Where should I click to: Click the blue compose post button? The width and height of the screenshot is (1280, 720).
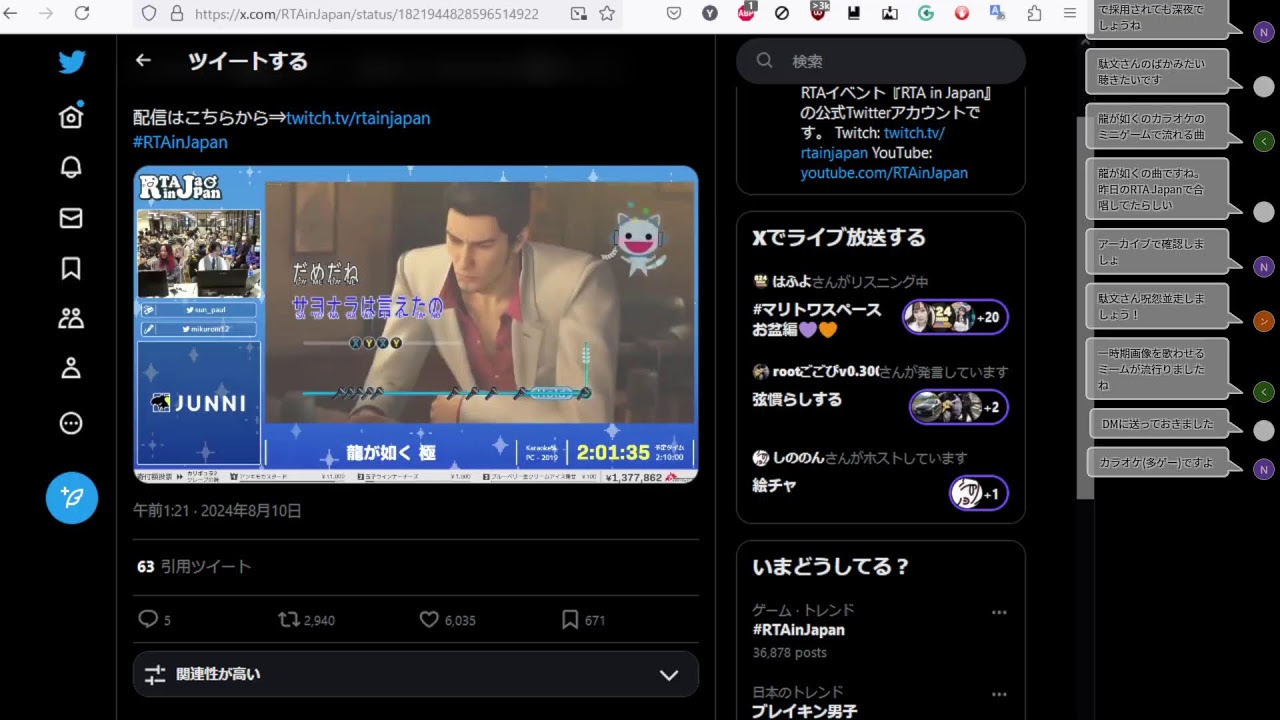[x=72, y=497]
